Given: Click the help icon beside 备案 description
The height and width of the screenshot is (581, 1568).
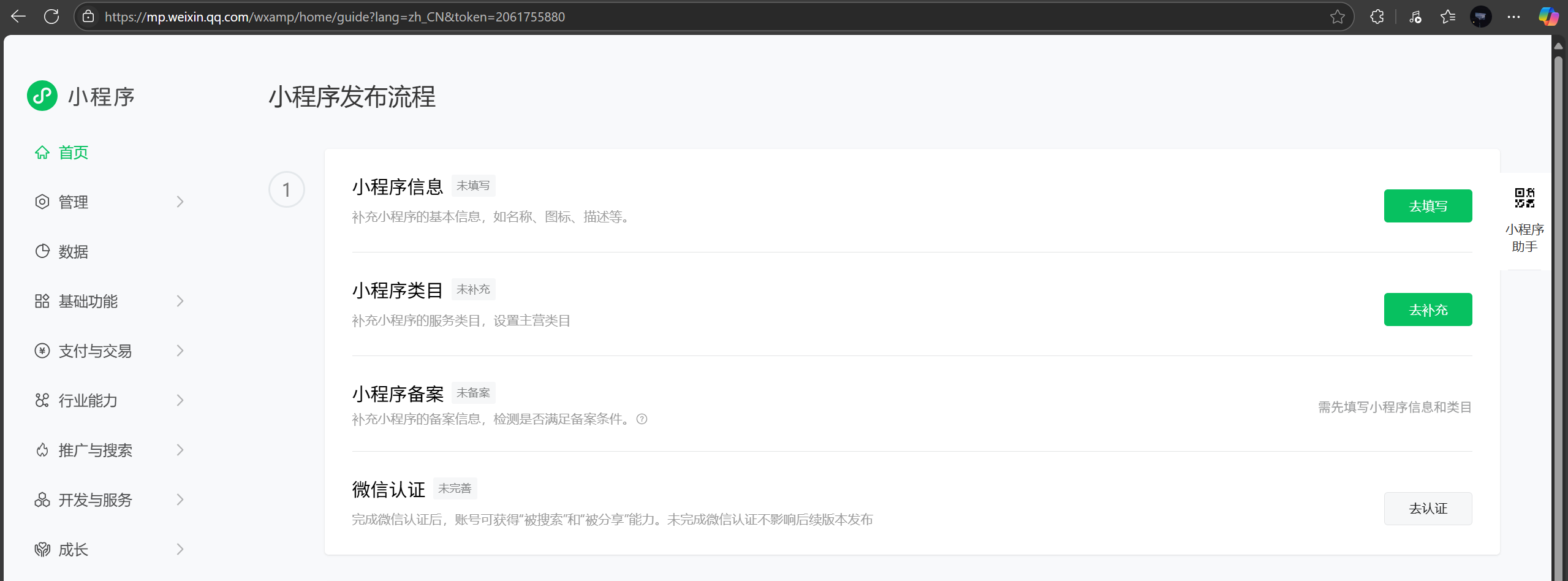Looking at the screenshot, I should tap(642, 419).
